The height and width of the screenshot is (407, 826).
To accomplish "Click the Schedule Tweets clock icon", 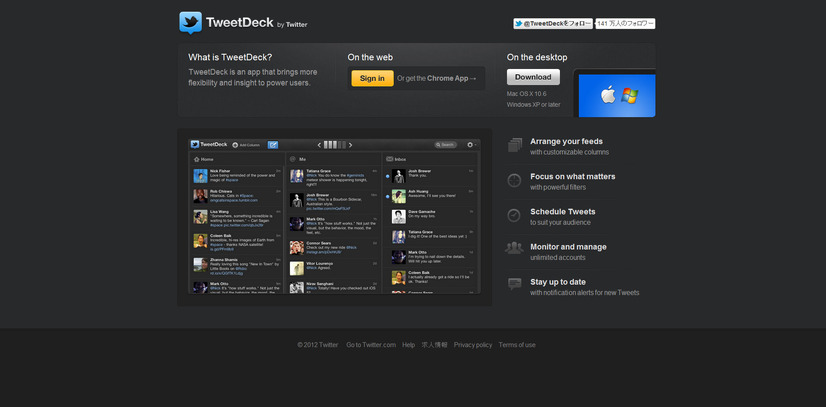I will pyautogui.click(x=514, y=215).
